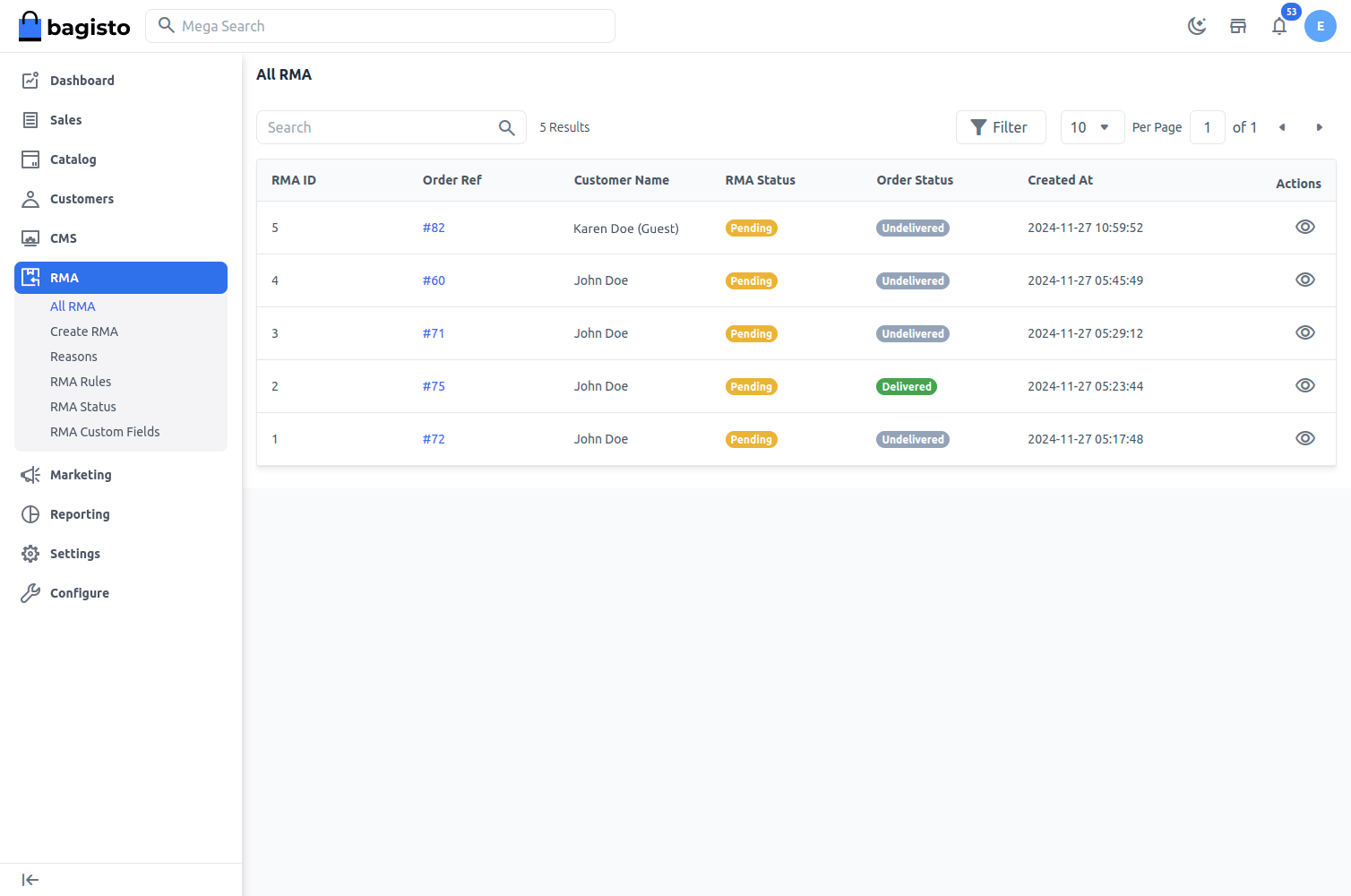Open Sales menu in the sidebar
1351x896 pixels.
tap(121, 120)
